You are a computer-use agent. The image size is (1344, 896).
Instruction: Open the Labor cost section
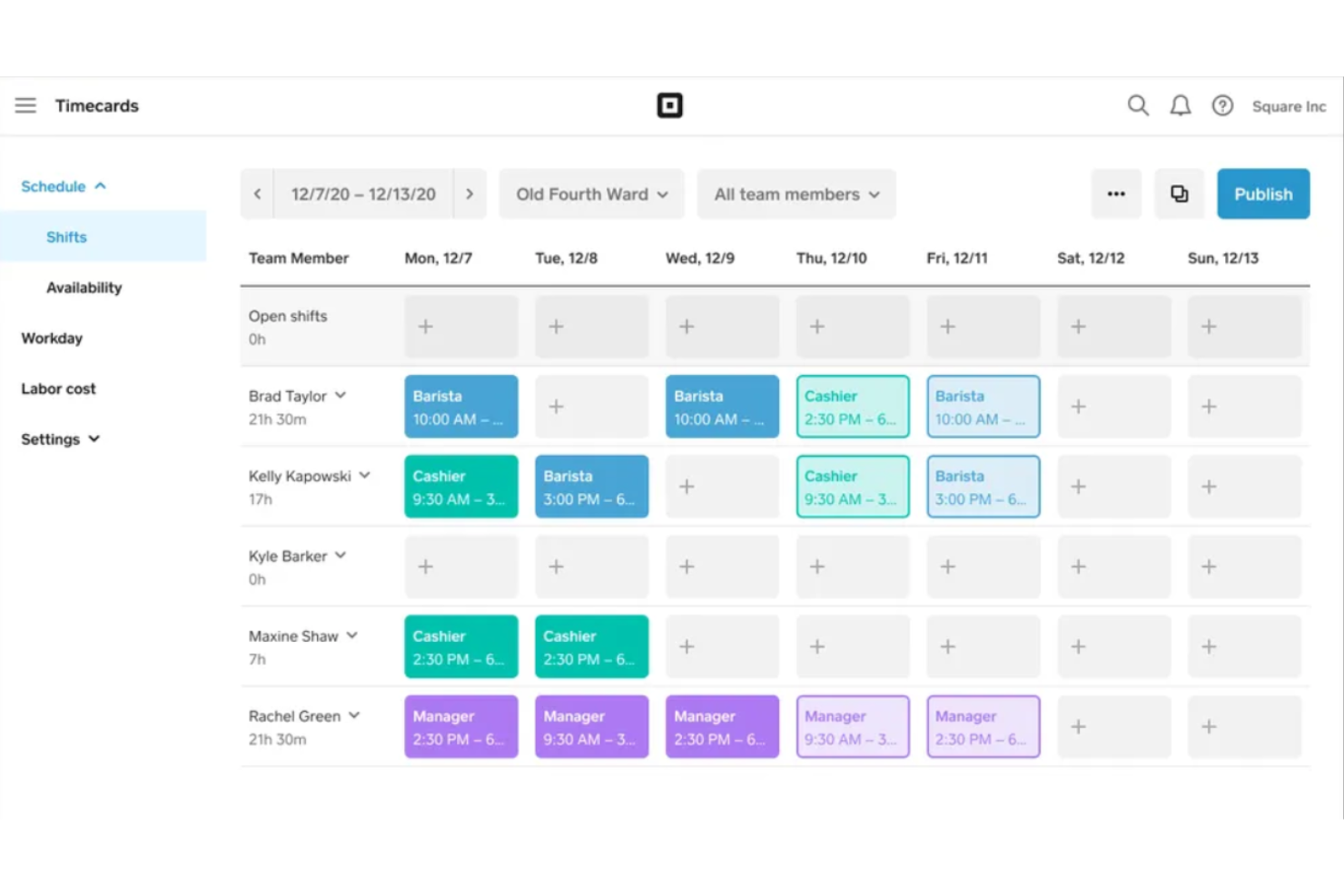[x=58, y=389]
